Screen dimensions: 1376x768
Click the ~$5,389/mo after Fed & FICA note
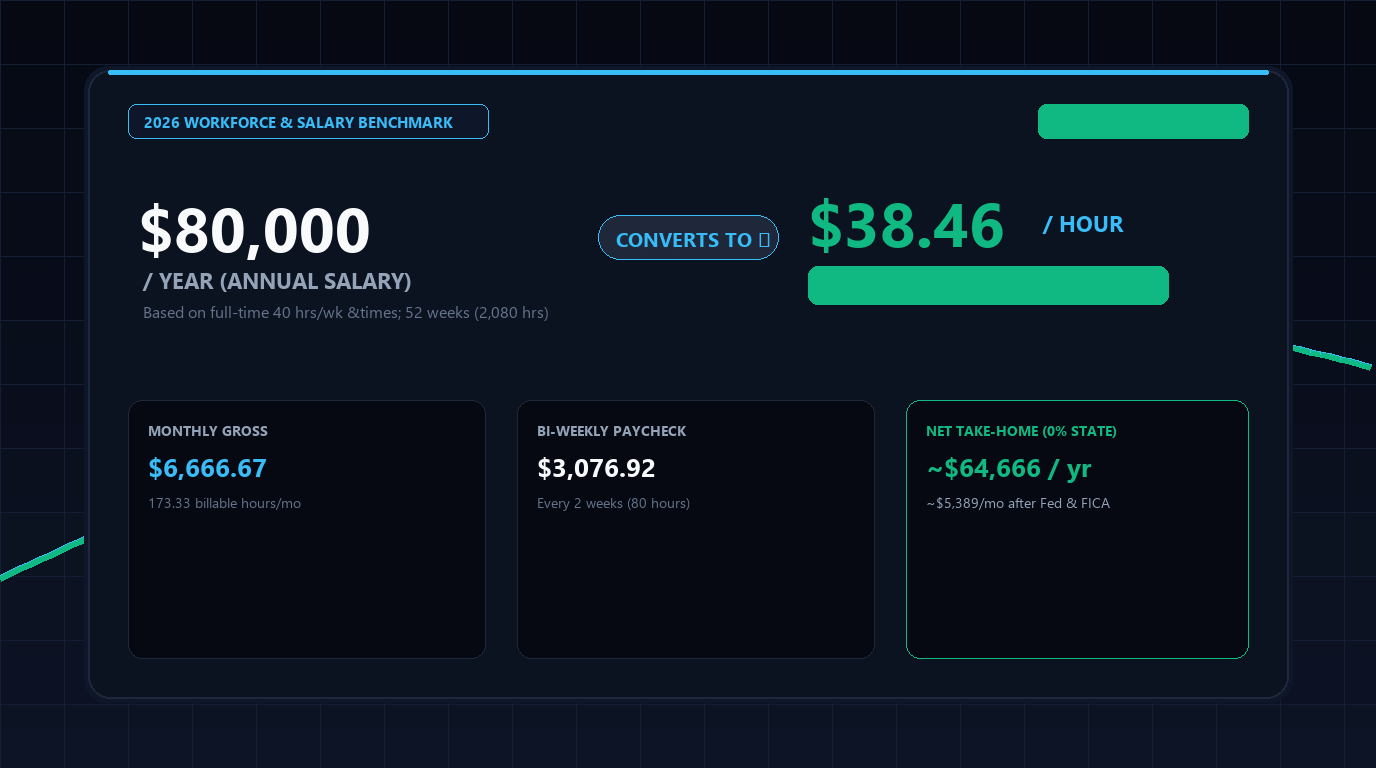[x=1018, y=503]
